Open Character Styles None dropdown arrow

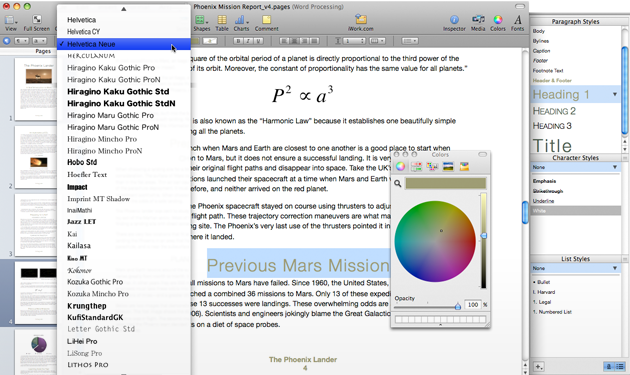(615, 167)
